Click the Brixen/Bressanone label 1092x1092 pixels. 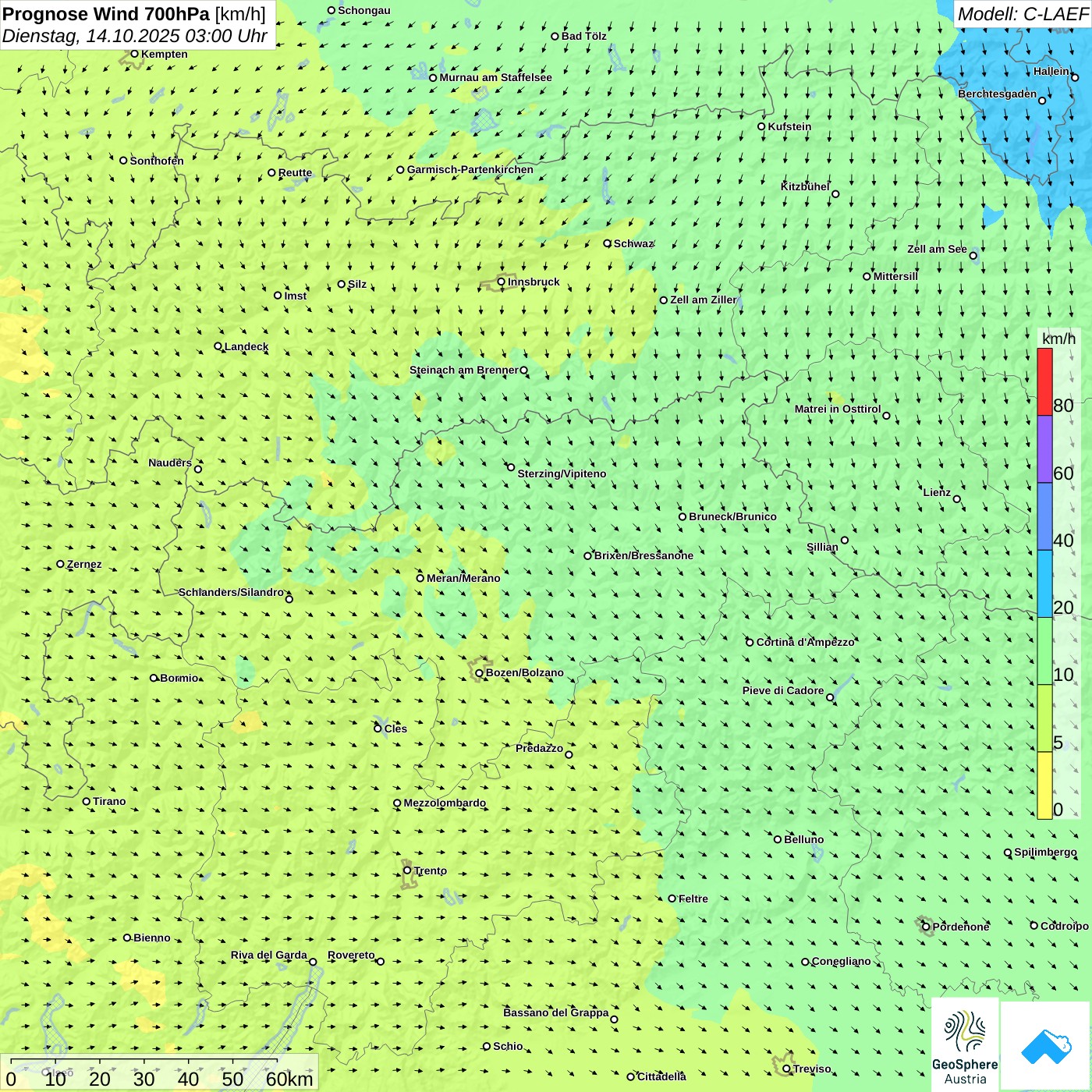643,555
